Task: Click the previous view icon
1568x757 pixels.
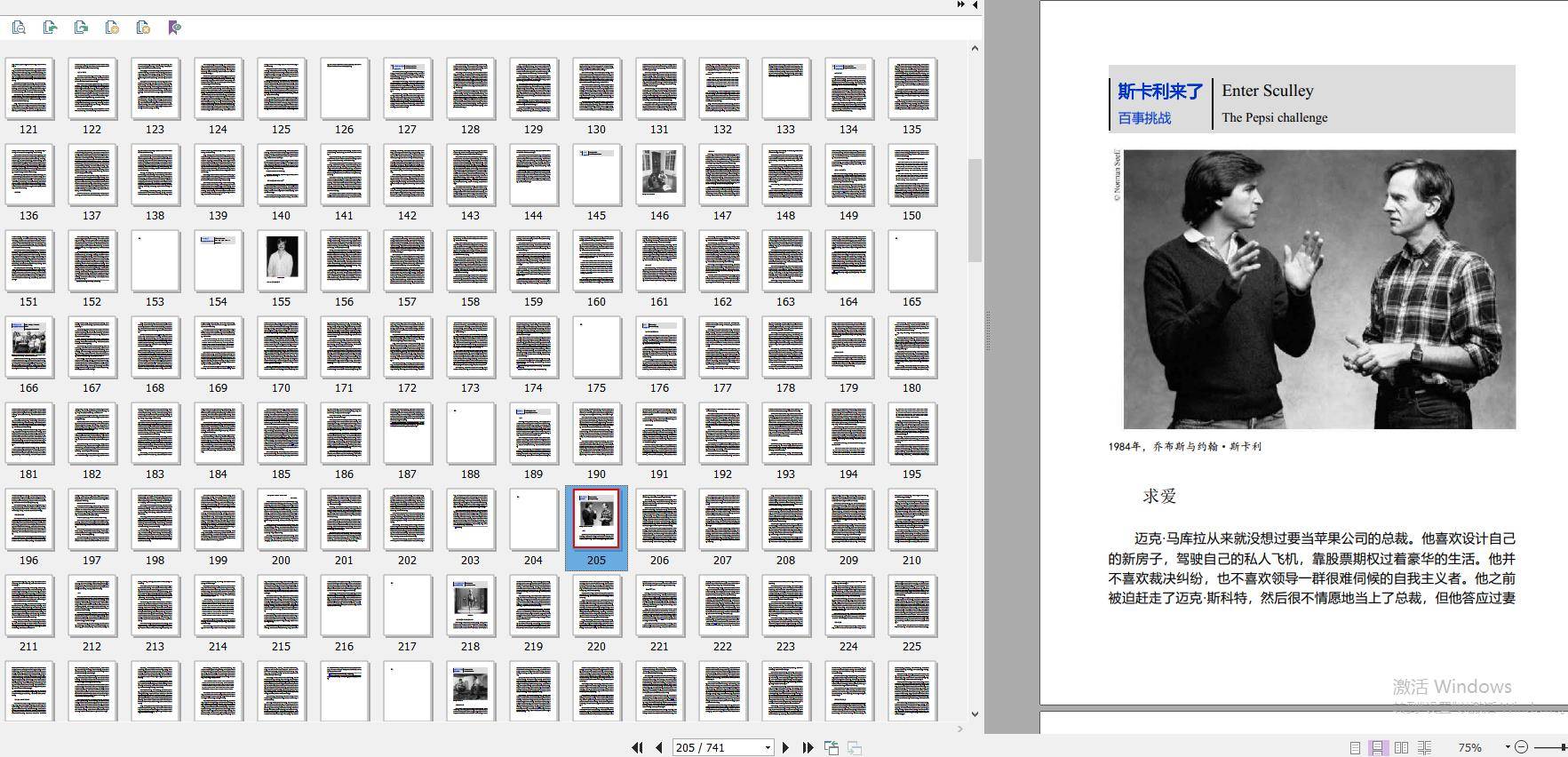Action: pyautogui.click(x=832, y=747)
